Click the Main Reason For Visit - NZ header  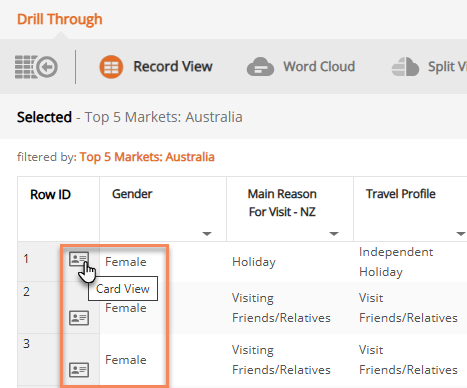tap(282, 203)
